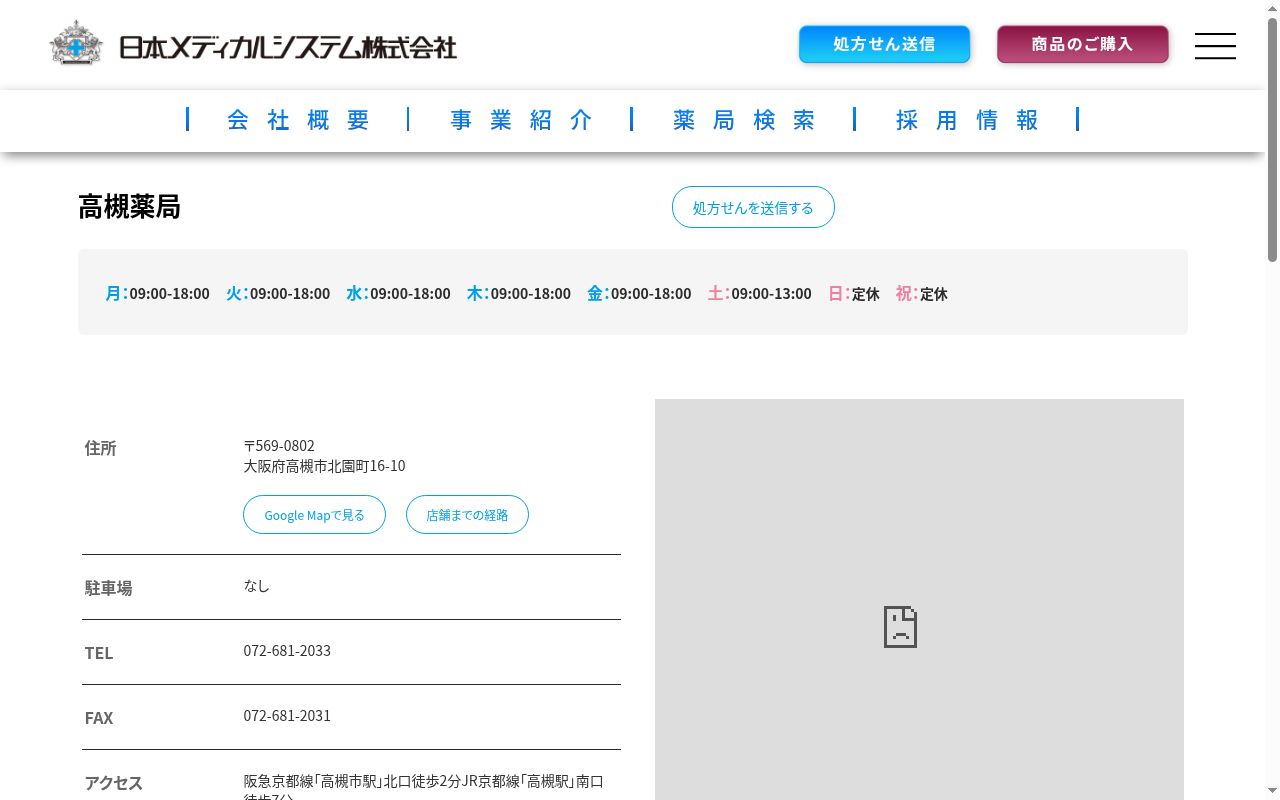Open the hamburger menu icon

click(x=1215, y=45)
